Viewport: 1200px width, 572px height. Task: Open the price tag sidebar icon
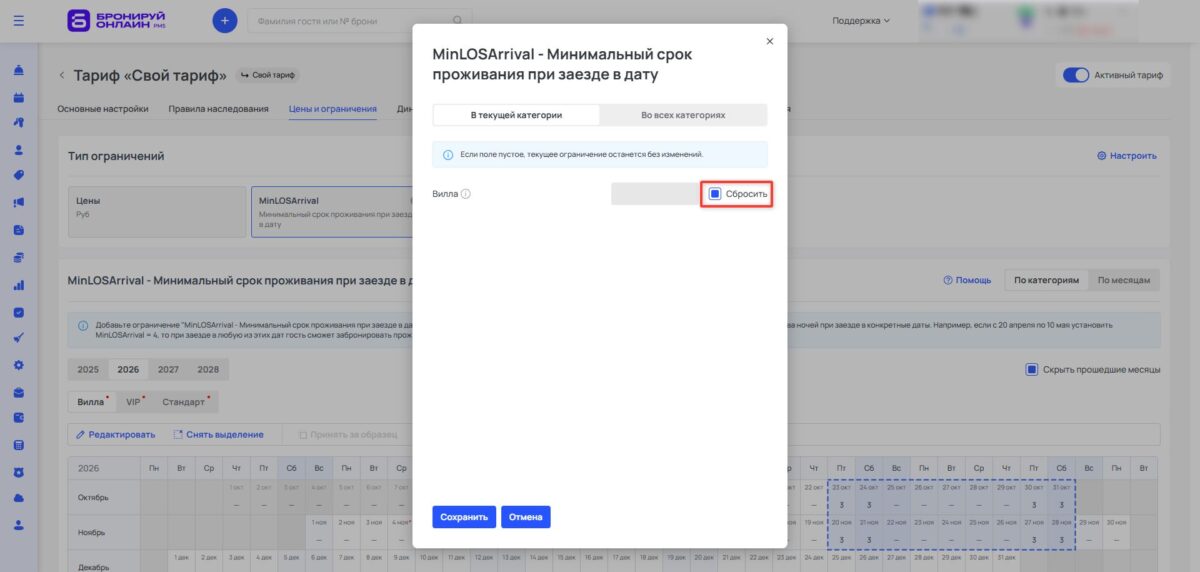19,176
